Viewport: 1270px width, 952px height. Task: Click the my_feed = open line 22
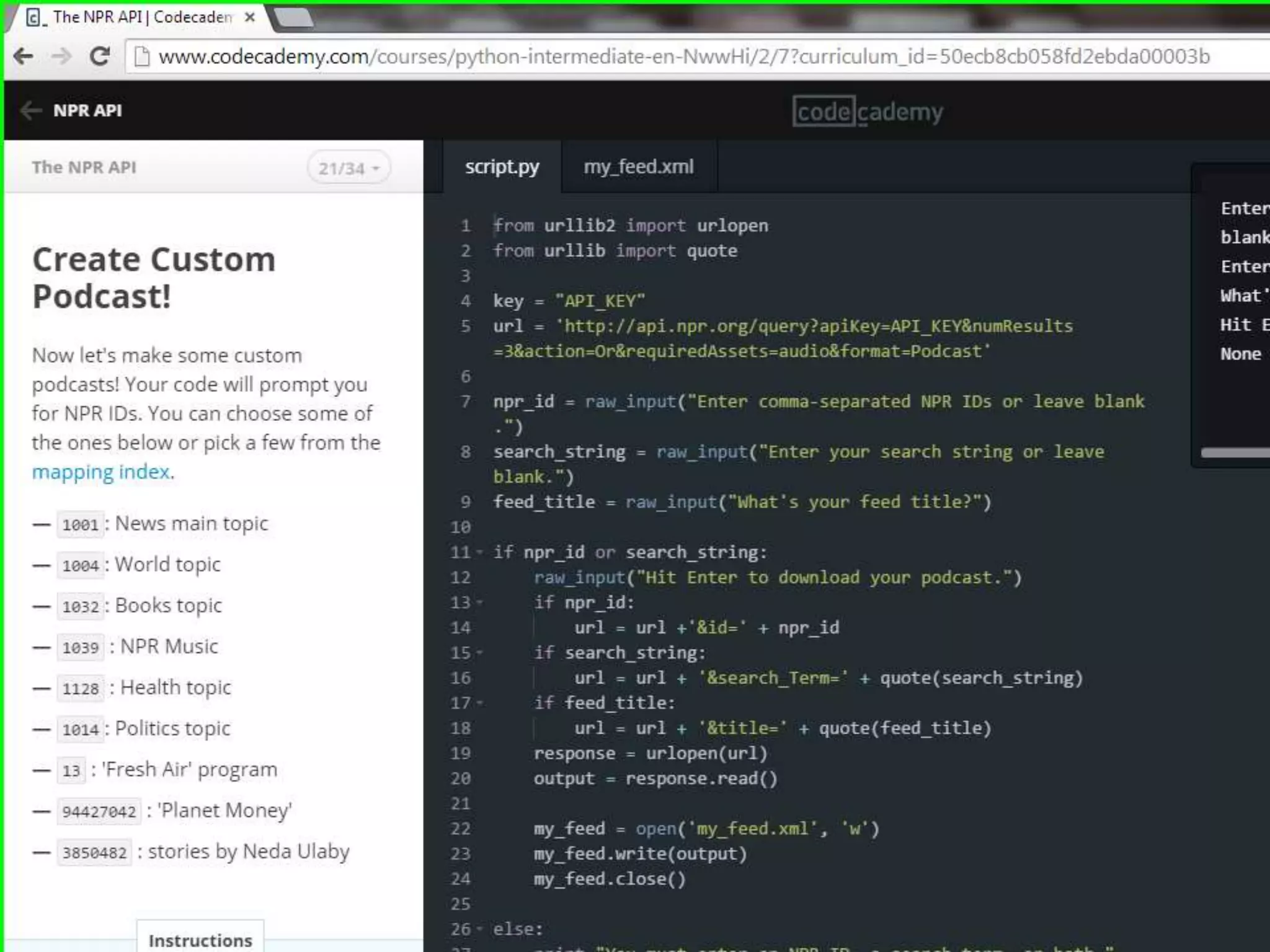click(x=707, y=829)
